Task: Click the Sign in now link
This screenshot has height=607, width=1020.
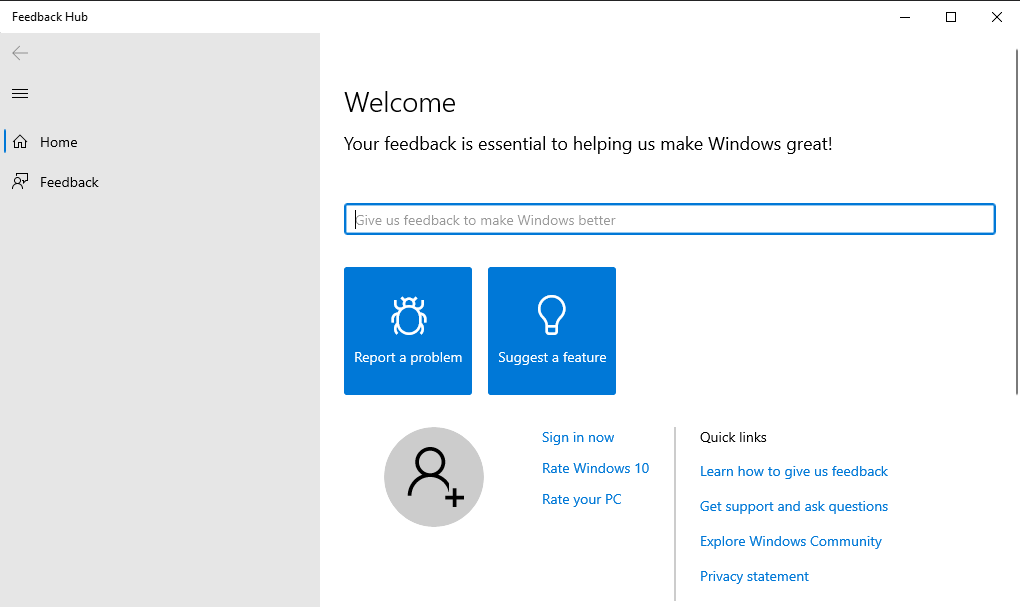Action: [x=578, y=437]
